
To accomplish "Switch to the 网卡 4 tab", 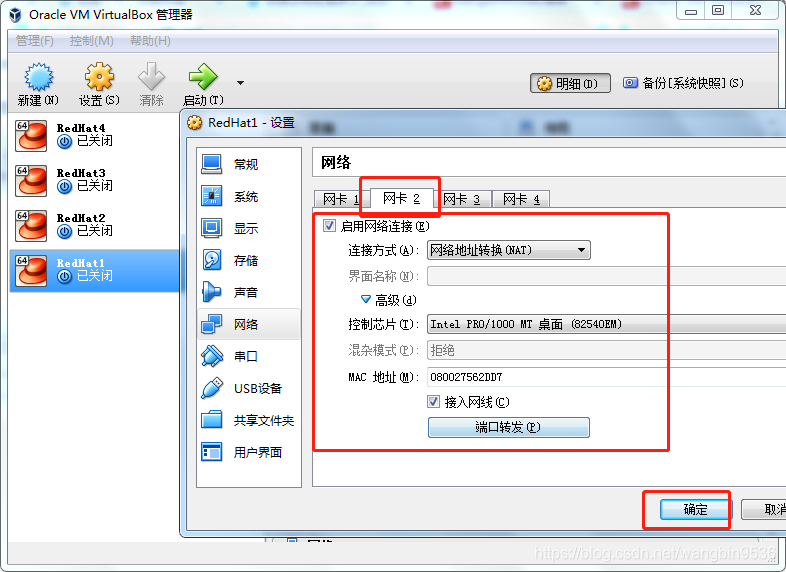I will [x=521, y=199].
